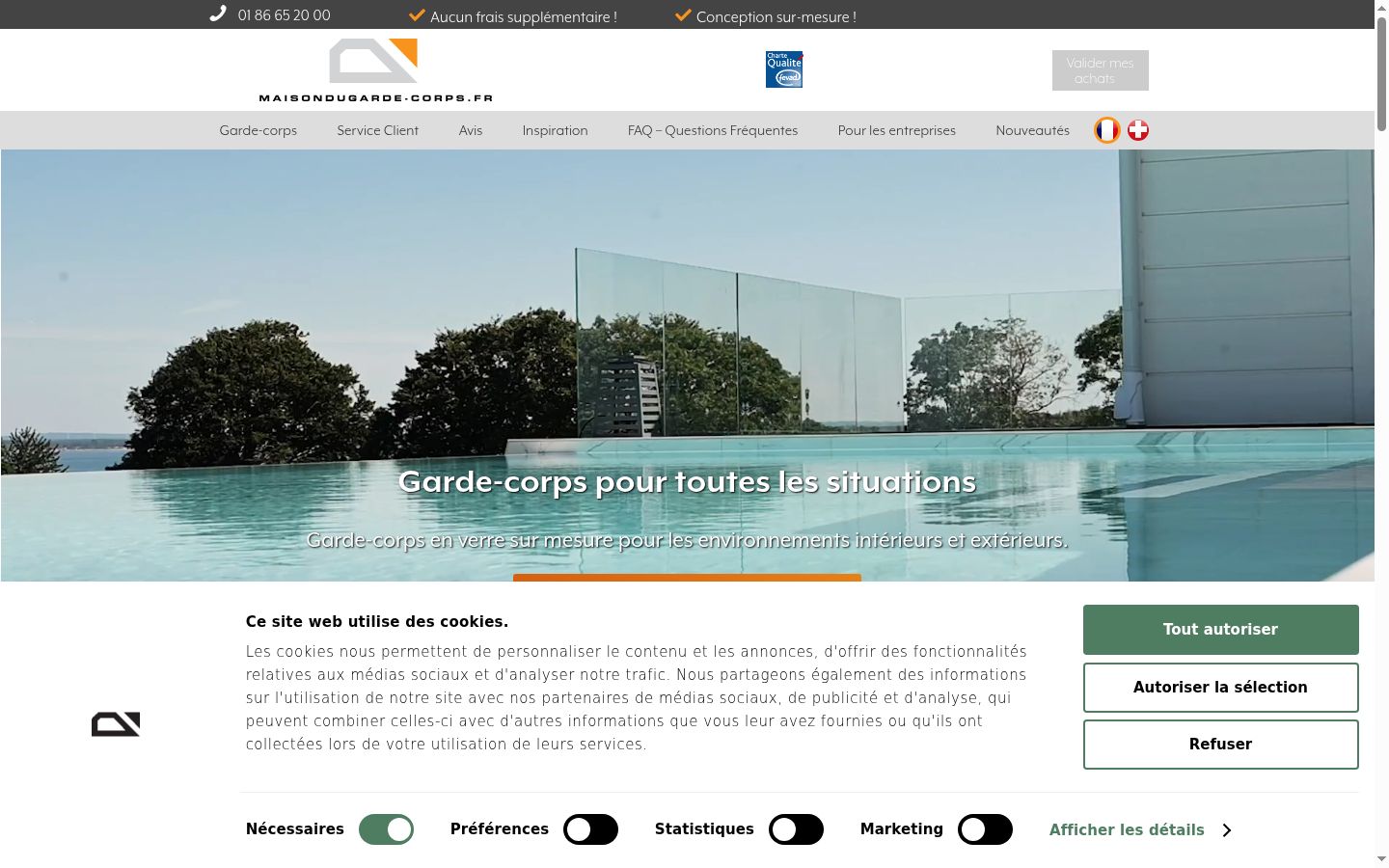Switch to the Swiss flag site
Image resolution: width=1389 pixels, height=868 pixels.
1138,130
